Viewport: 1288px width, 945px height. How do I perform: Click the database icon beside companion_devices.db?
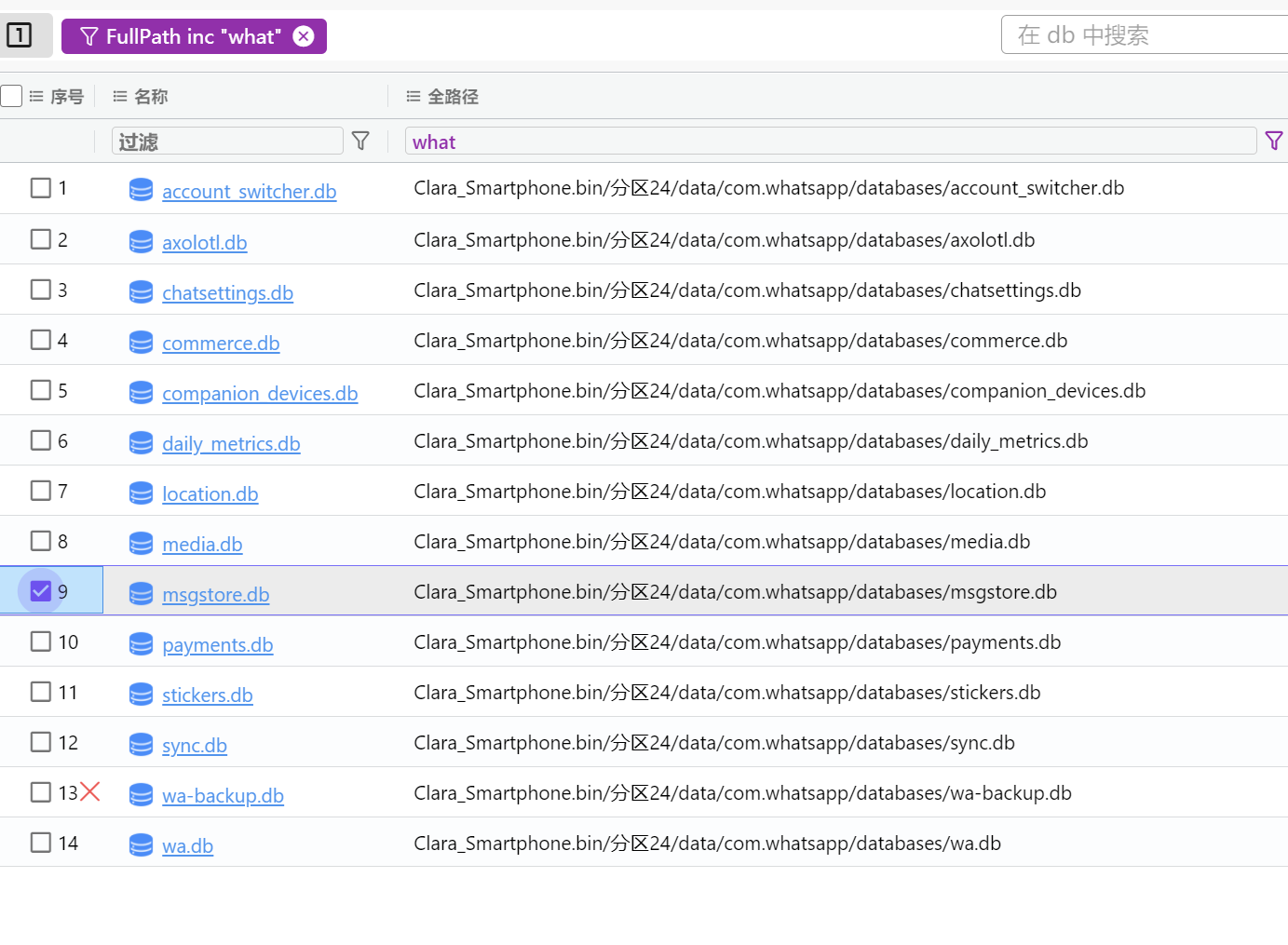click(x=141, y=392)
